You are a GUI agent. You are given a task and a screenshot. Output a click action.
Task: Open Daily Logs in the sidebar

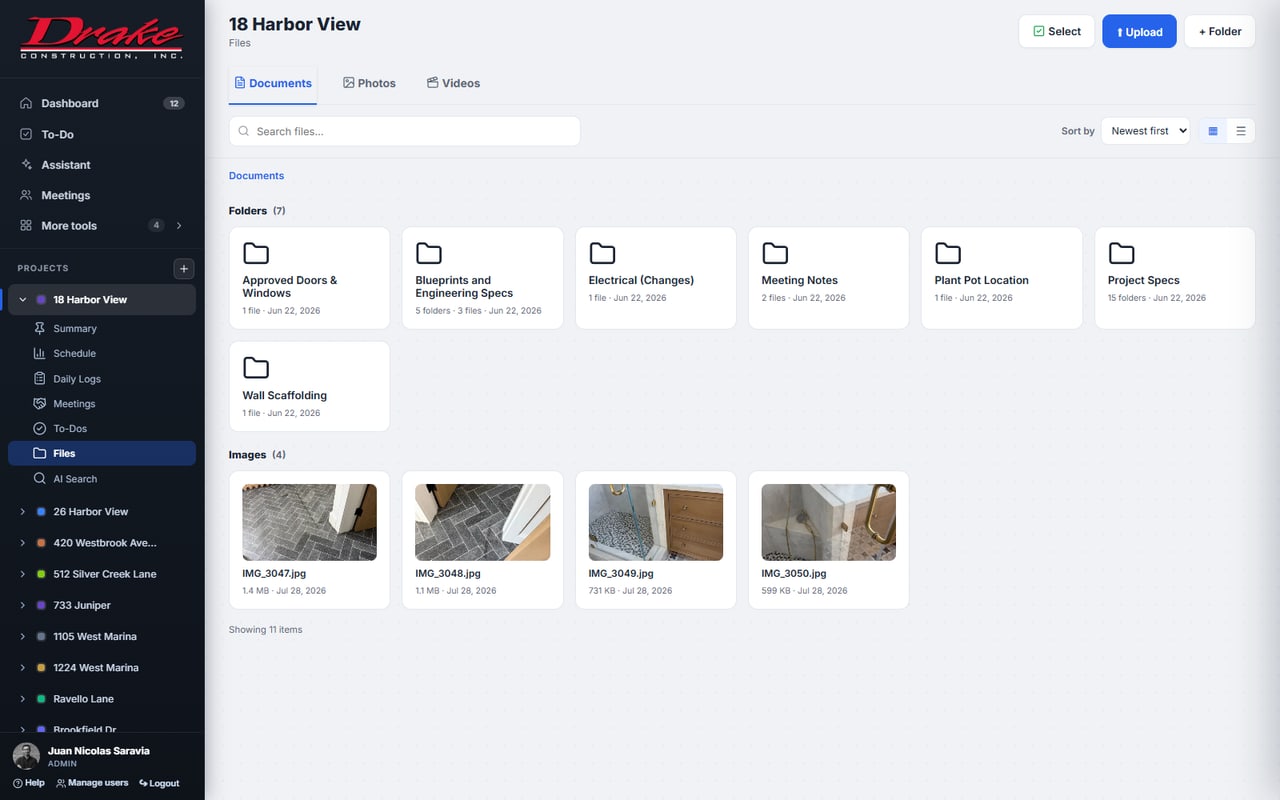tap(102, 379)
